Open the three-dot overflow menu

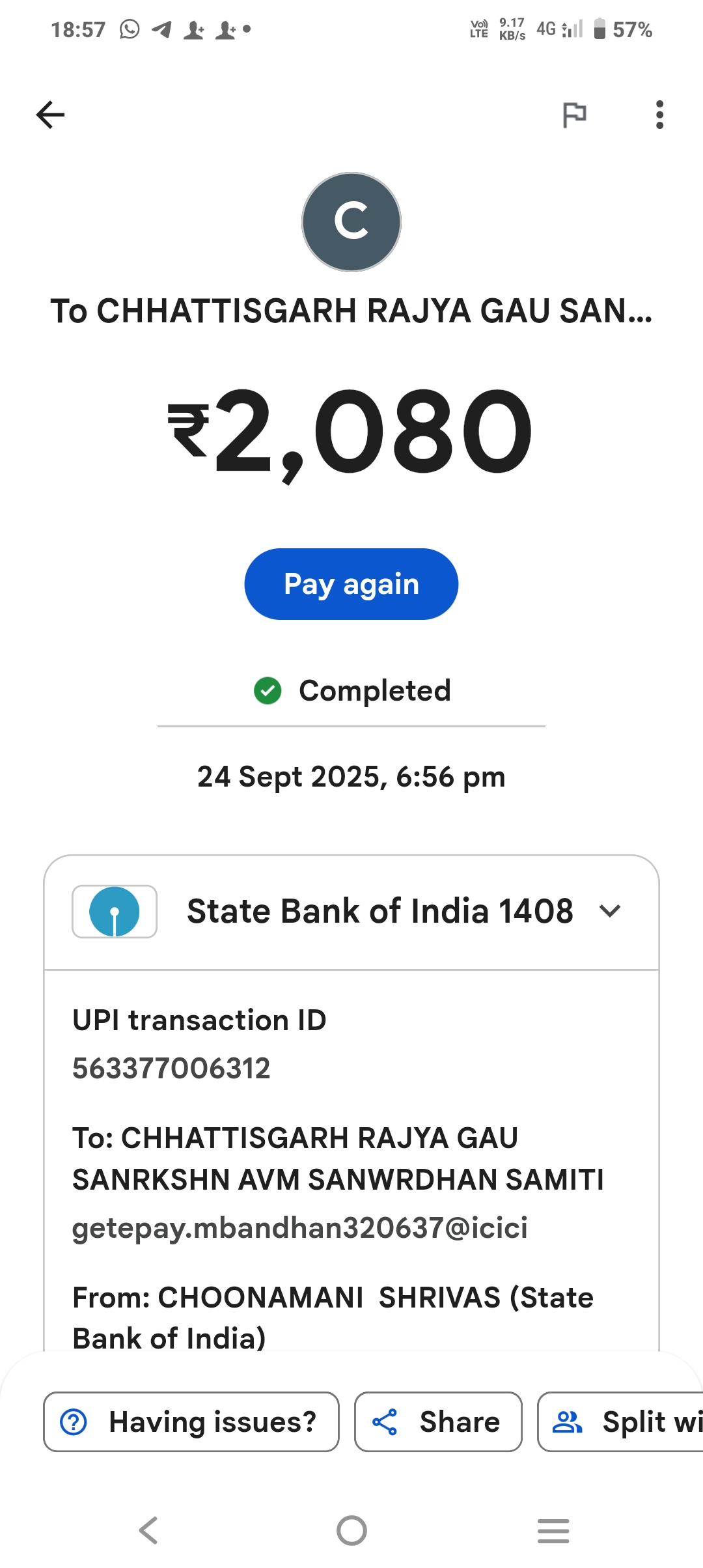tap(659, 115)
